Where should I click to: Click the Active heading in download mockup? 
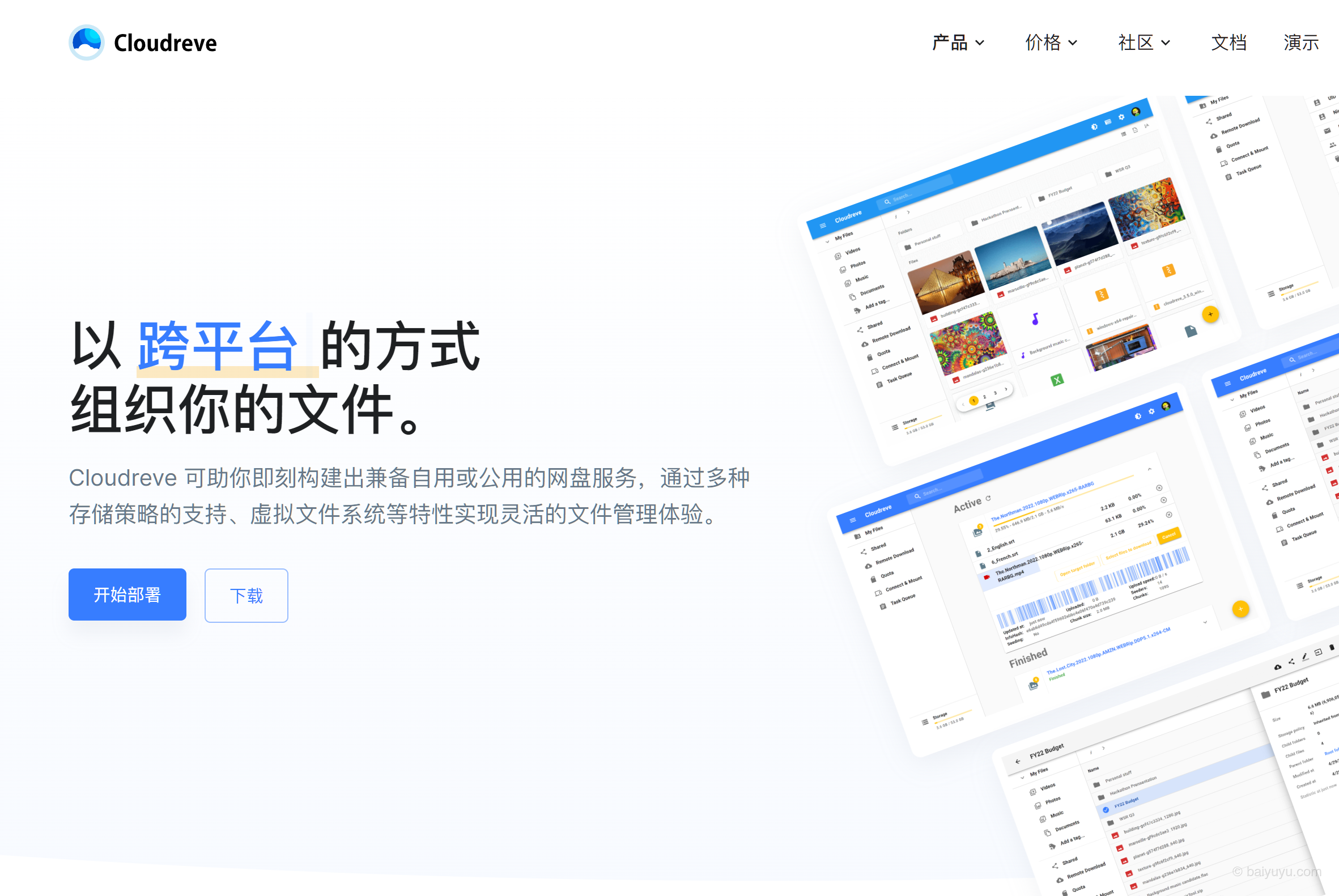(967, 505)
